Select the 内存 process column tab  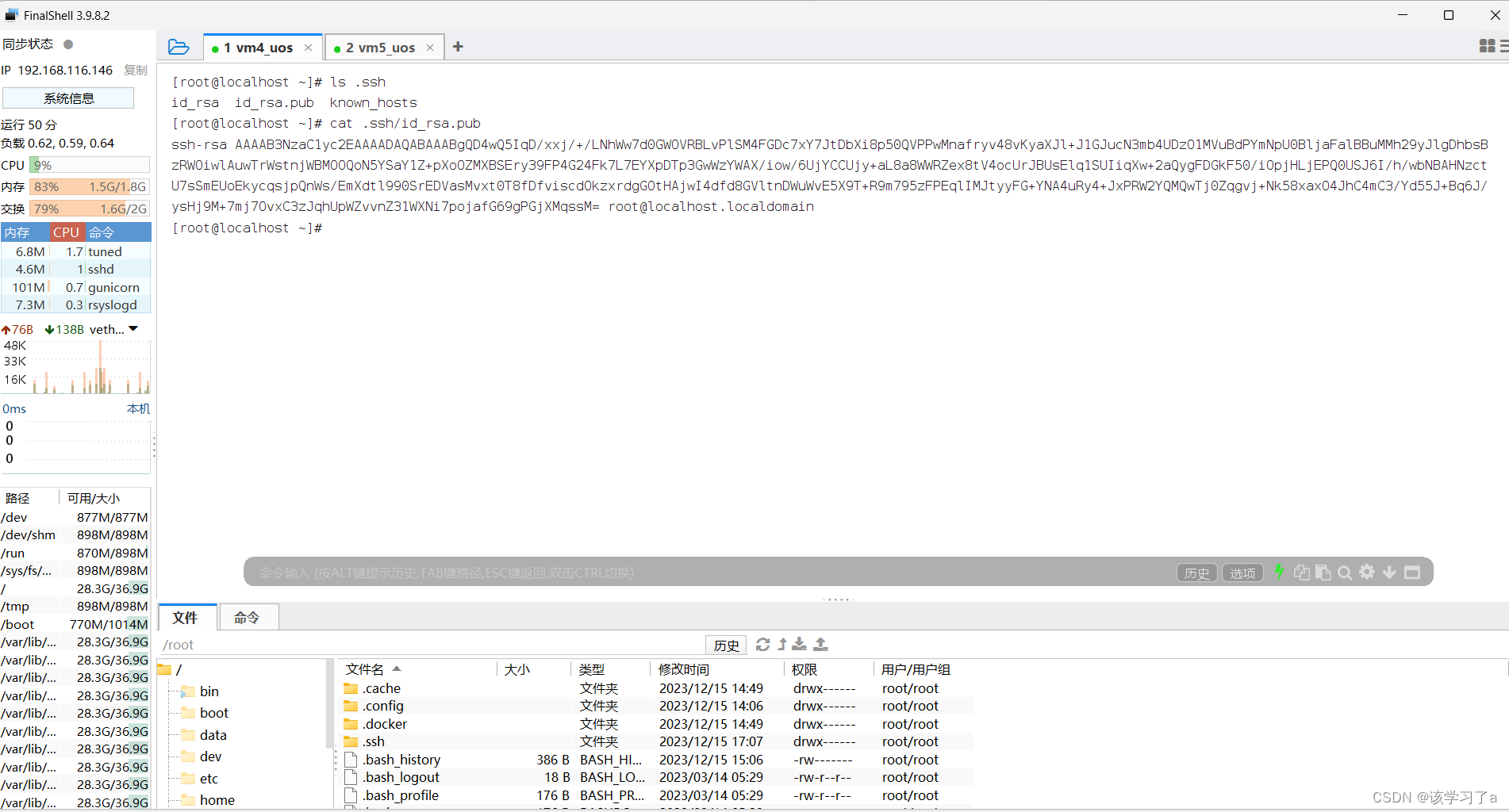[25, 232]
